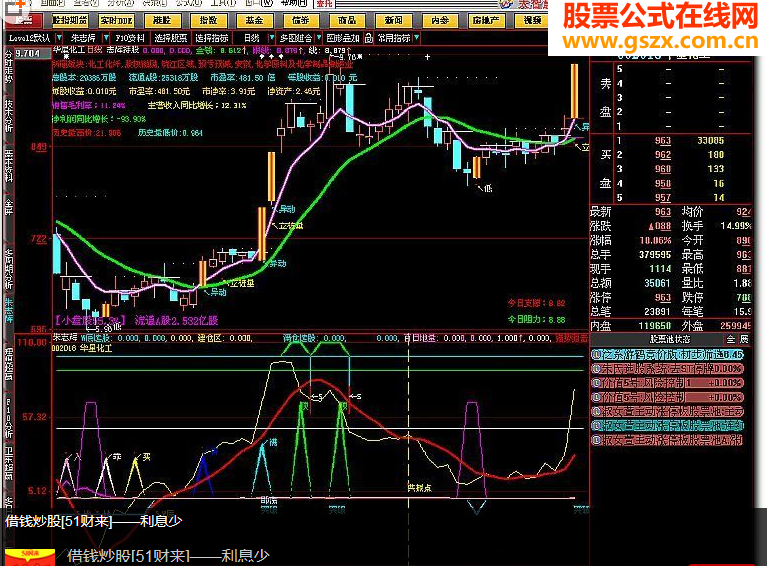This screenshot has height=566, width=770.
Task: Click the red 51财来 logo icon
Action: pos(30,558)
